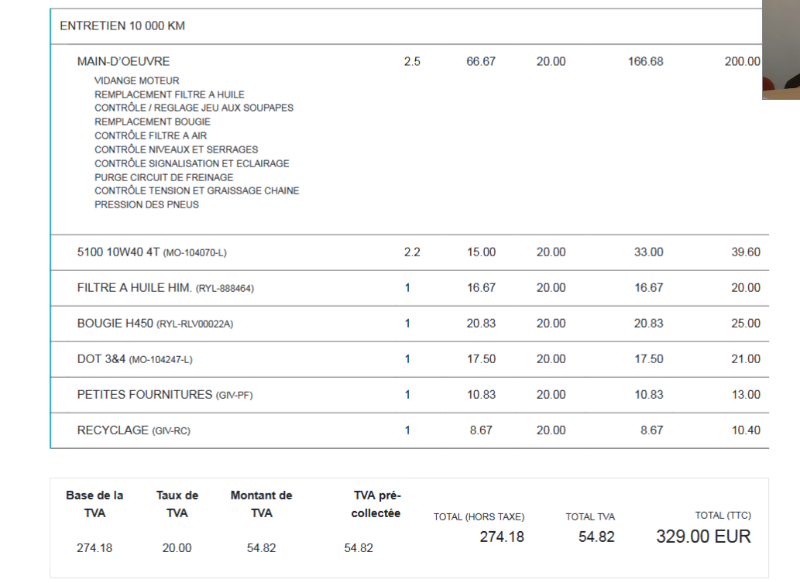Click the FILTRE A HUILE HIM. item row
800x583 pixels.
point(165,288)
